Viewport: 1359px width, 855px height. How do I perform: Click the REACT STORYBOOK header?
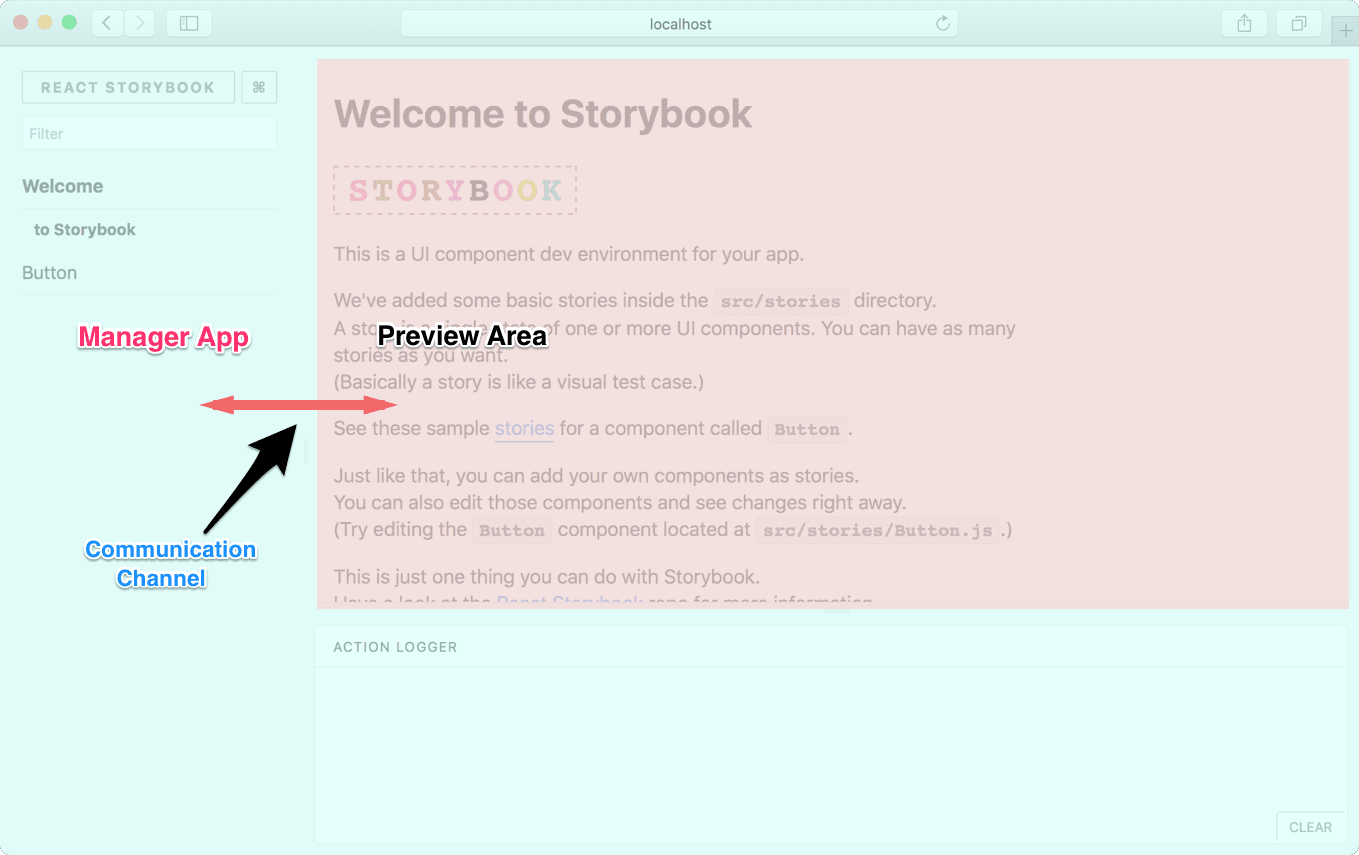pyautogui.click(x=128, y=87)
